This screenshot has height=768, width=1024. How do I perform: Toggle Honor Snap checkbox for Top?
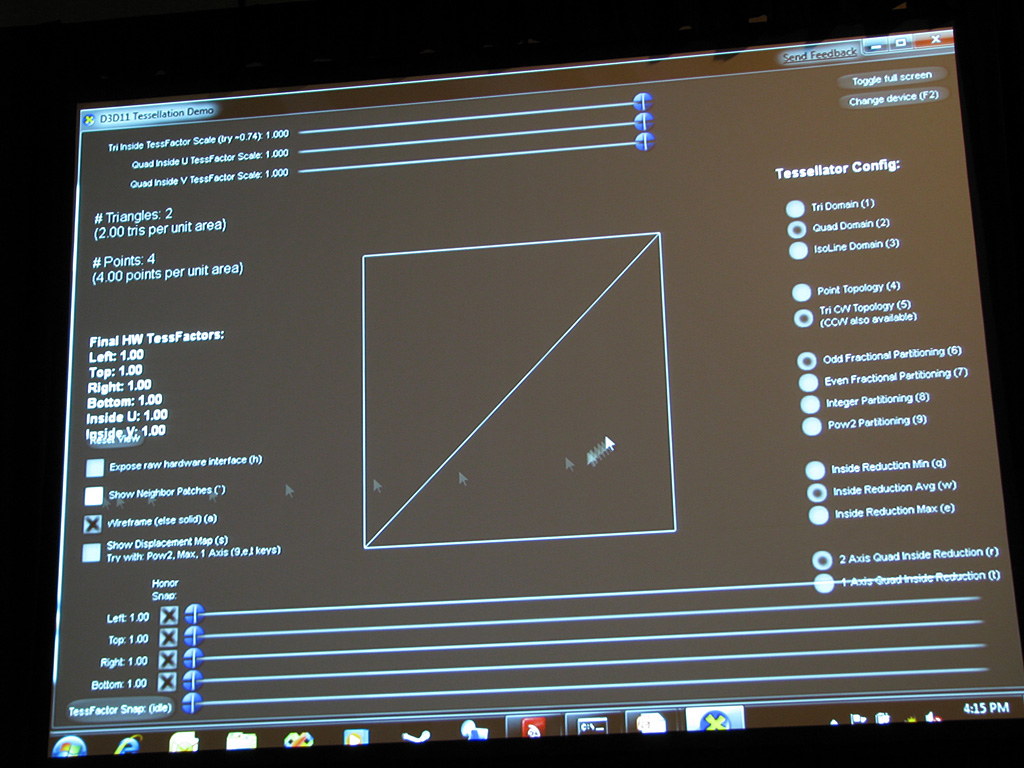[x=168, y=637]
